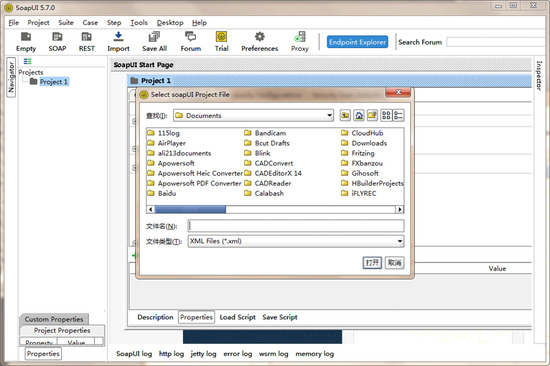The height and width of the screenshot is (366, 550).
Task: Select Project 1 in navigator tree
Action: (53, 82)
